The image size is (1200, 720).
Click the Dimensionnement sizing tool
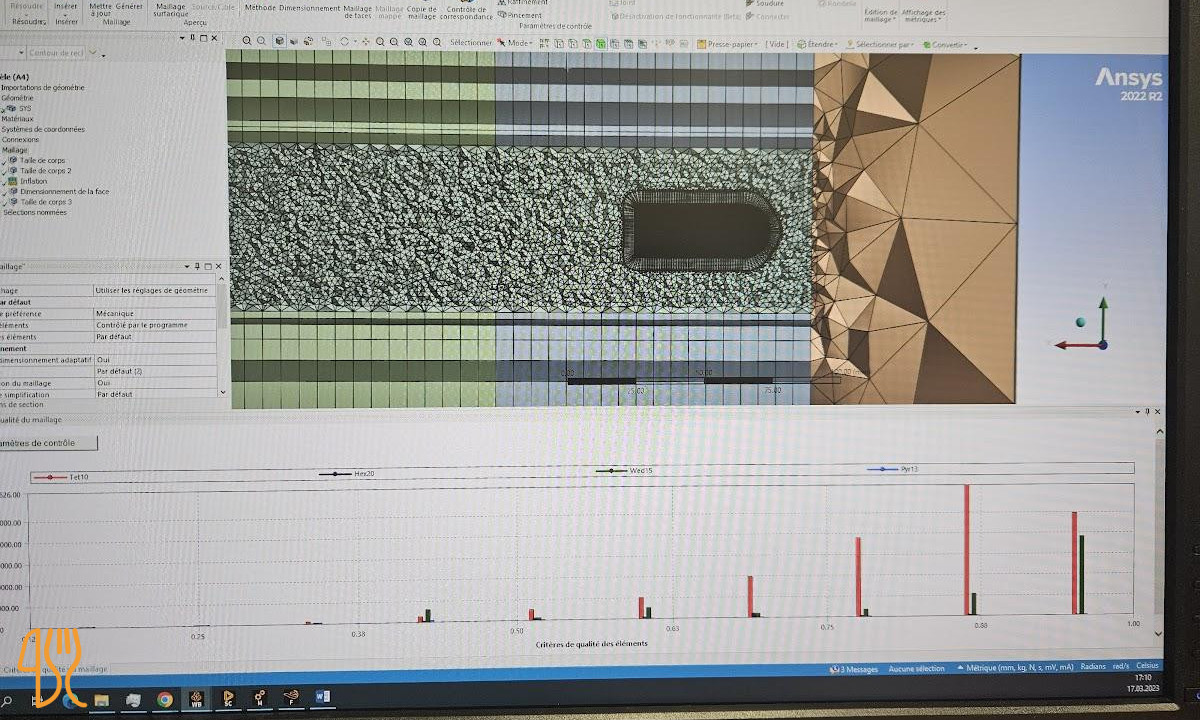pos(309,7)
